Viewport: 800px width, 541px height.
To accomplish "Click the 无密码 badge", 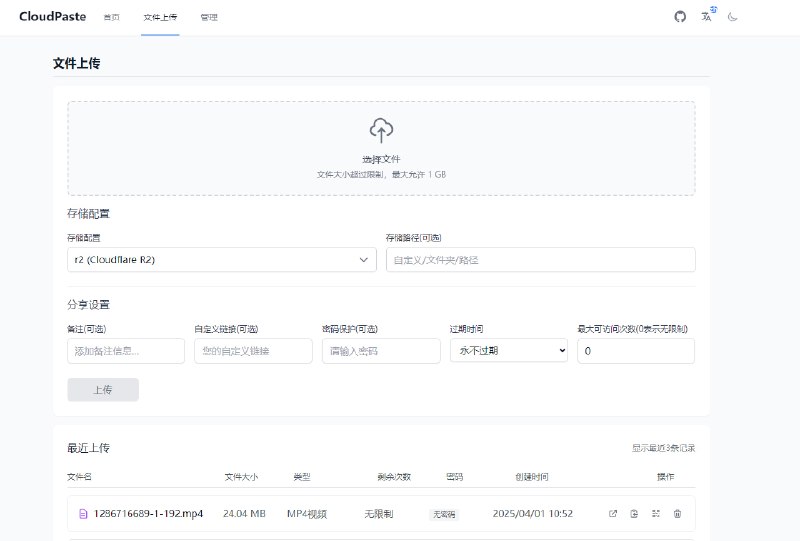I will click(x=444, y=514).
